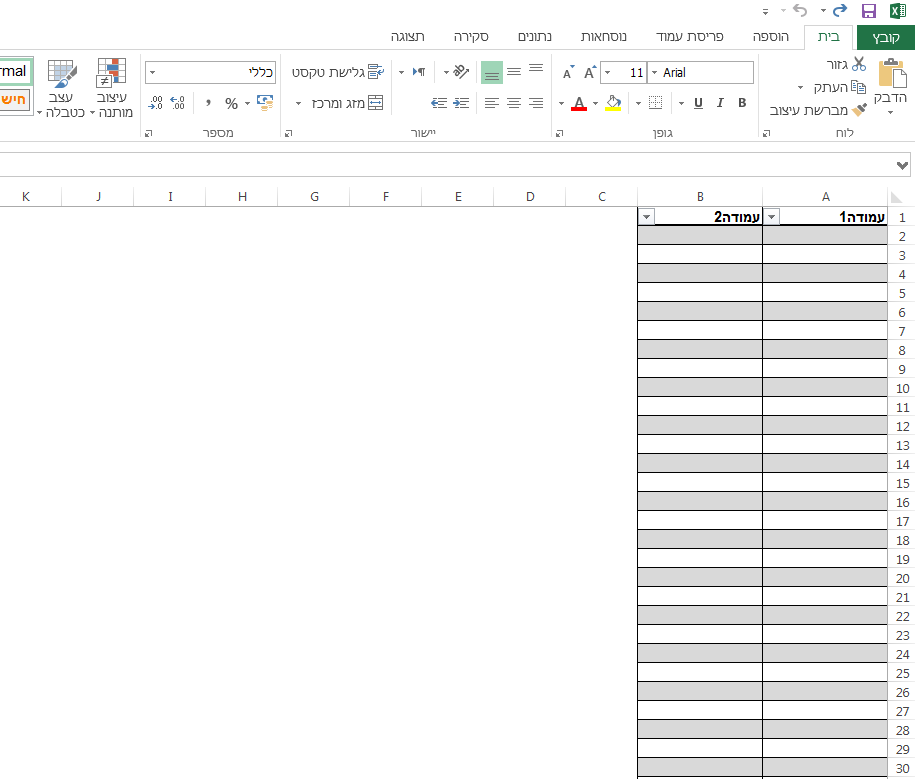Open the קובץ (File) tab
Image resolution: width=915 pixels, height=779 pixels.
pyautogui.click(x=885, y=37)
